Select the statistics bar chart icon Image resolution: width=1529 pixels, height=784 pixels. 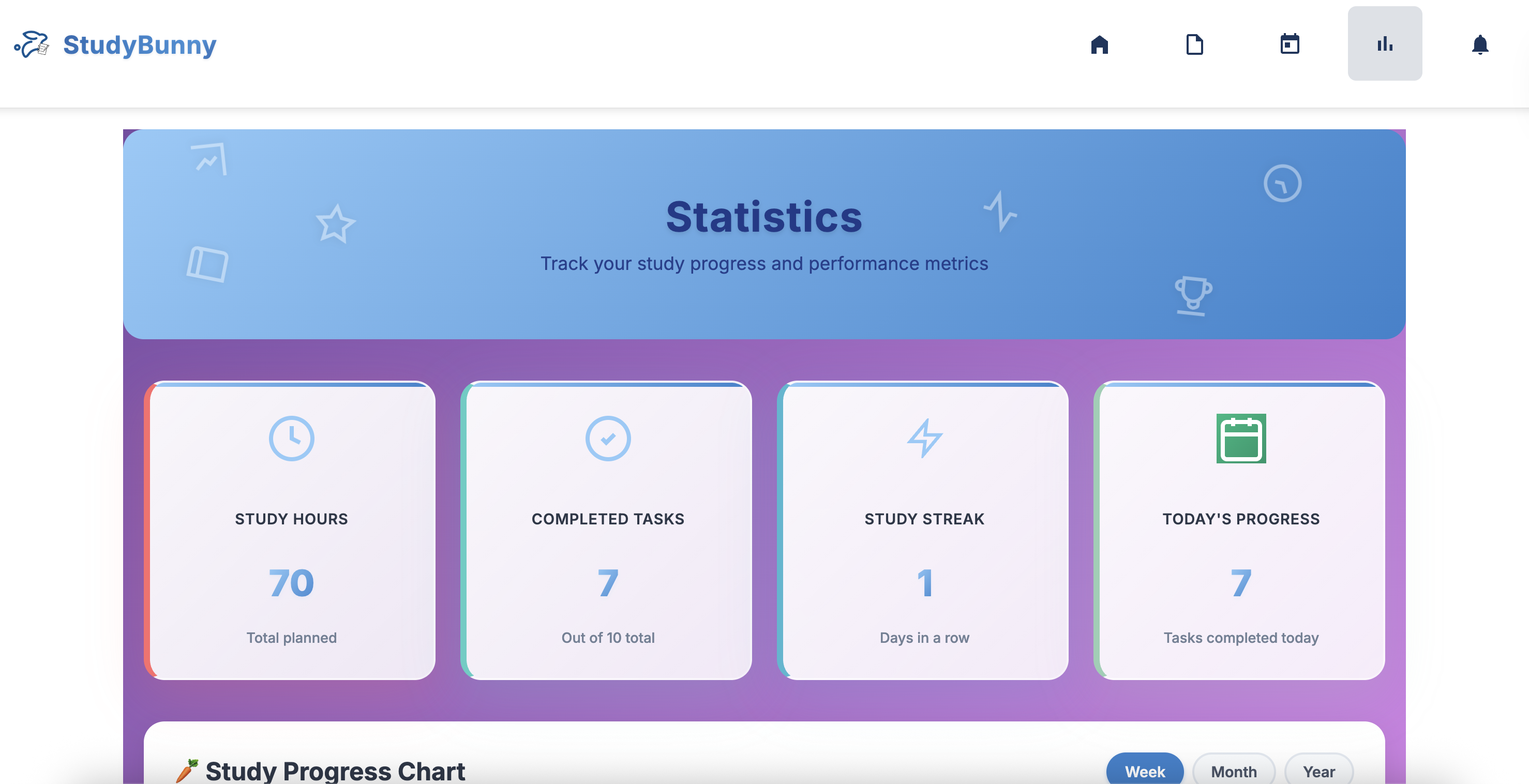pos(1384,44)
